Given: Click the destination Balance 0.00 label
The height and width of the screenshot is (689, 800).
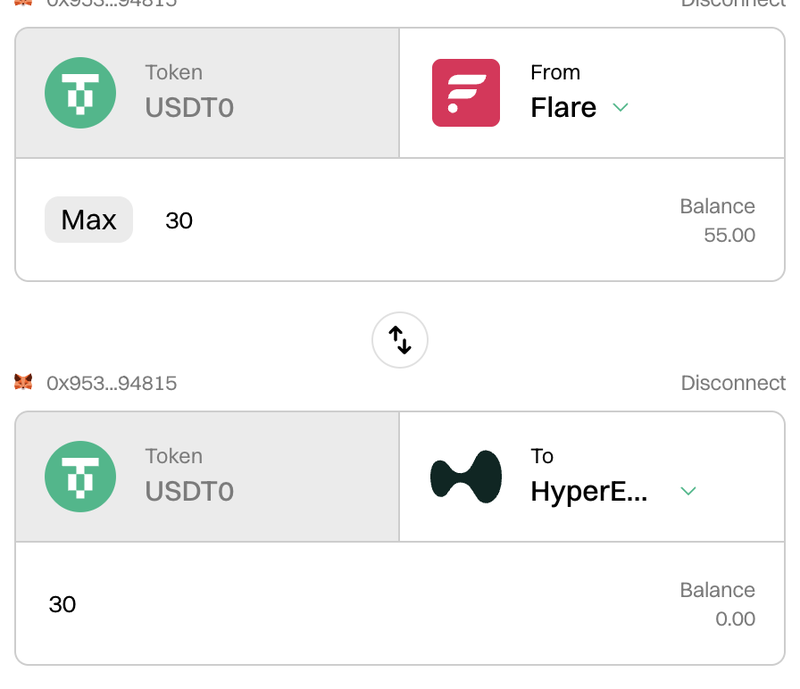Looking at the screenshot, I should 717,604.
